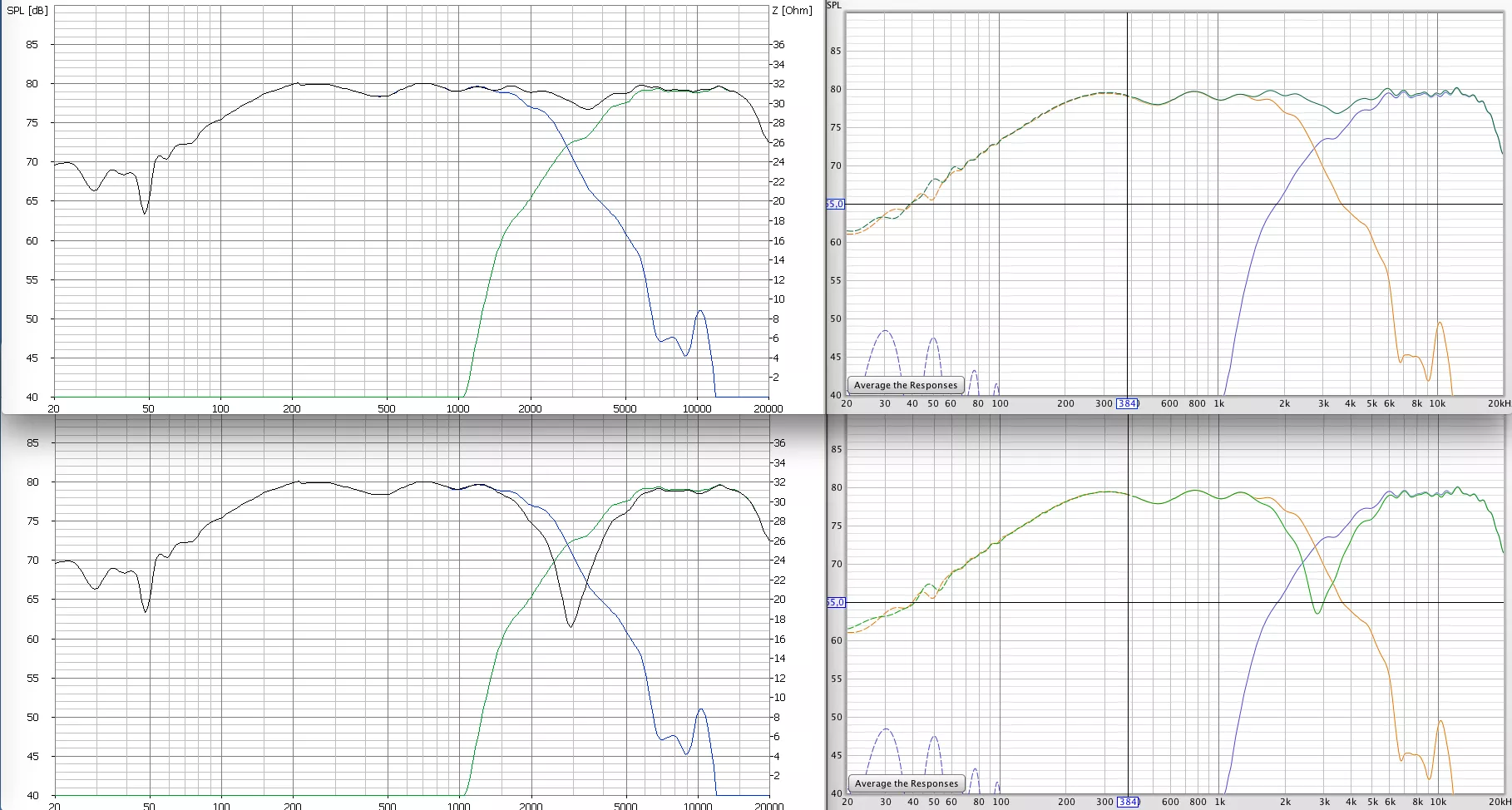Click the deep black-curve notch in lower left graph
This screenshot has height=810, width=1512.
click(x=571, y=625)
